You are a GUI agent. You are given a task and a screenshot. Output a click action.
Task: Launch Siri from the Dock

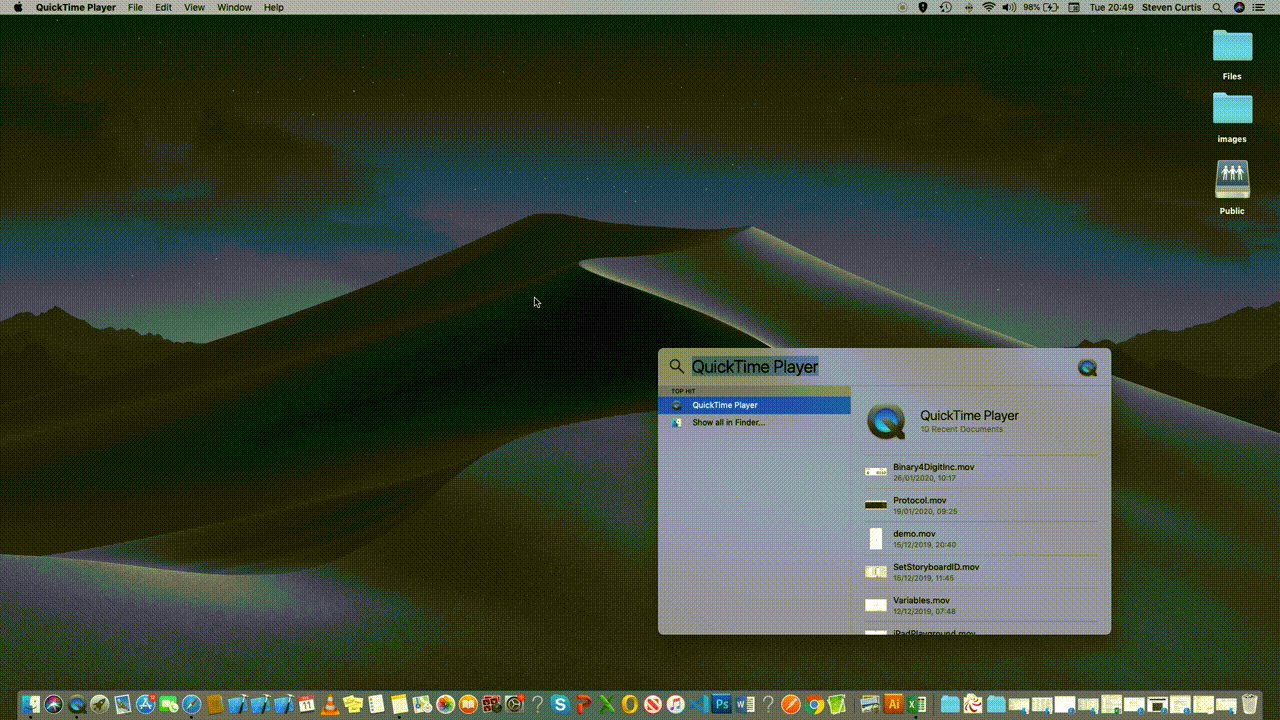click(54, 704)
